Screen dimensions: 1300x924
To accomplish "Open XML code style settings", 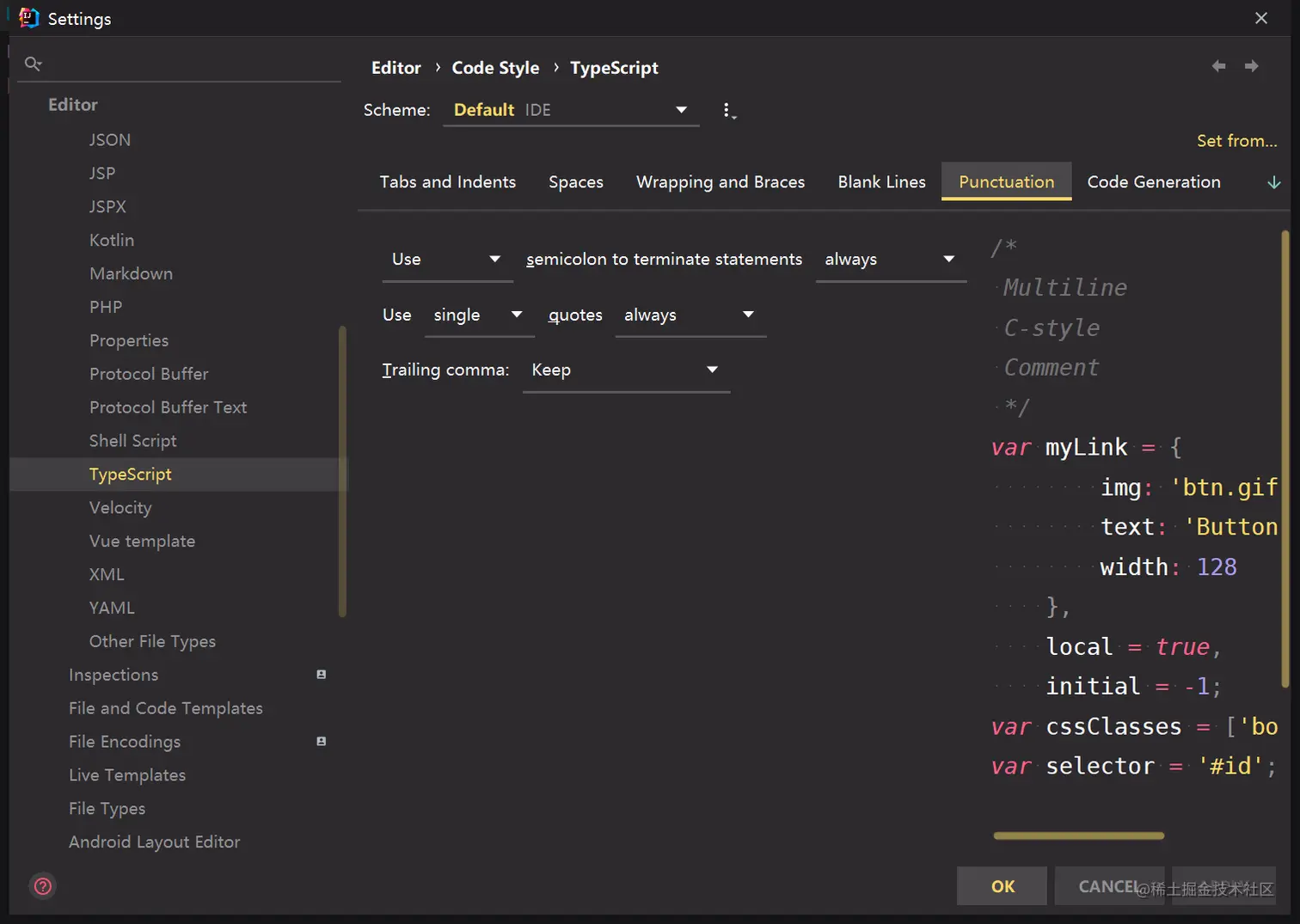I will [107, 575].
